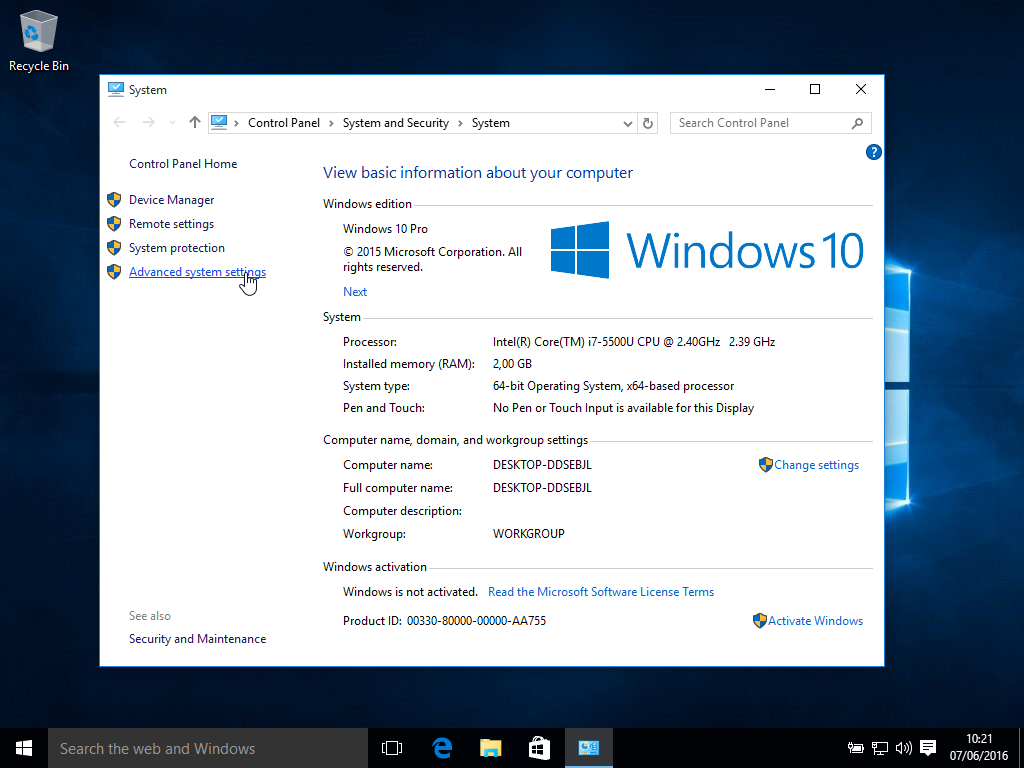Open Task View from the taskbar
The width and height of the screenshot is (1024, 768).
click(392, 748)
